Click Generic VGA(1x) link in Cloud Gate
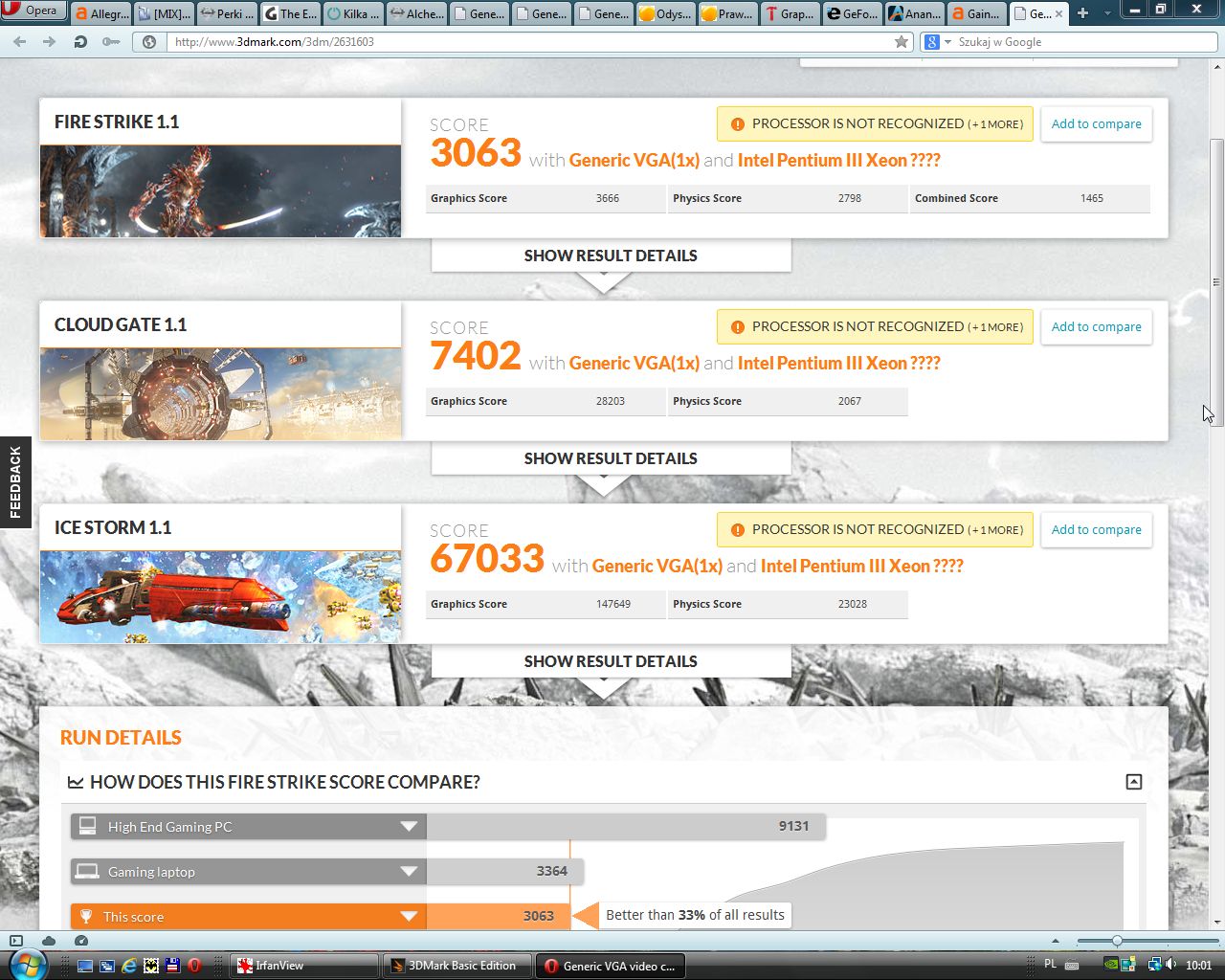1225x980 pixels. pyautogui.click(x=634, y=363)
